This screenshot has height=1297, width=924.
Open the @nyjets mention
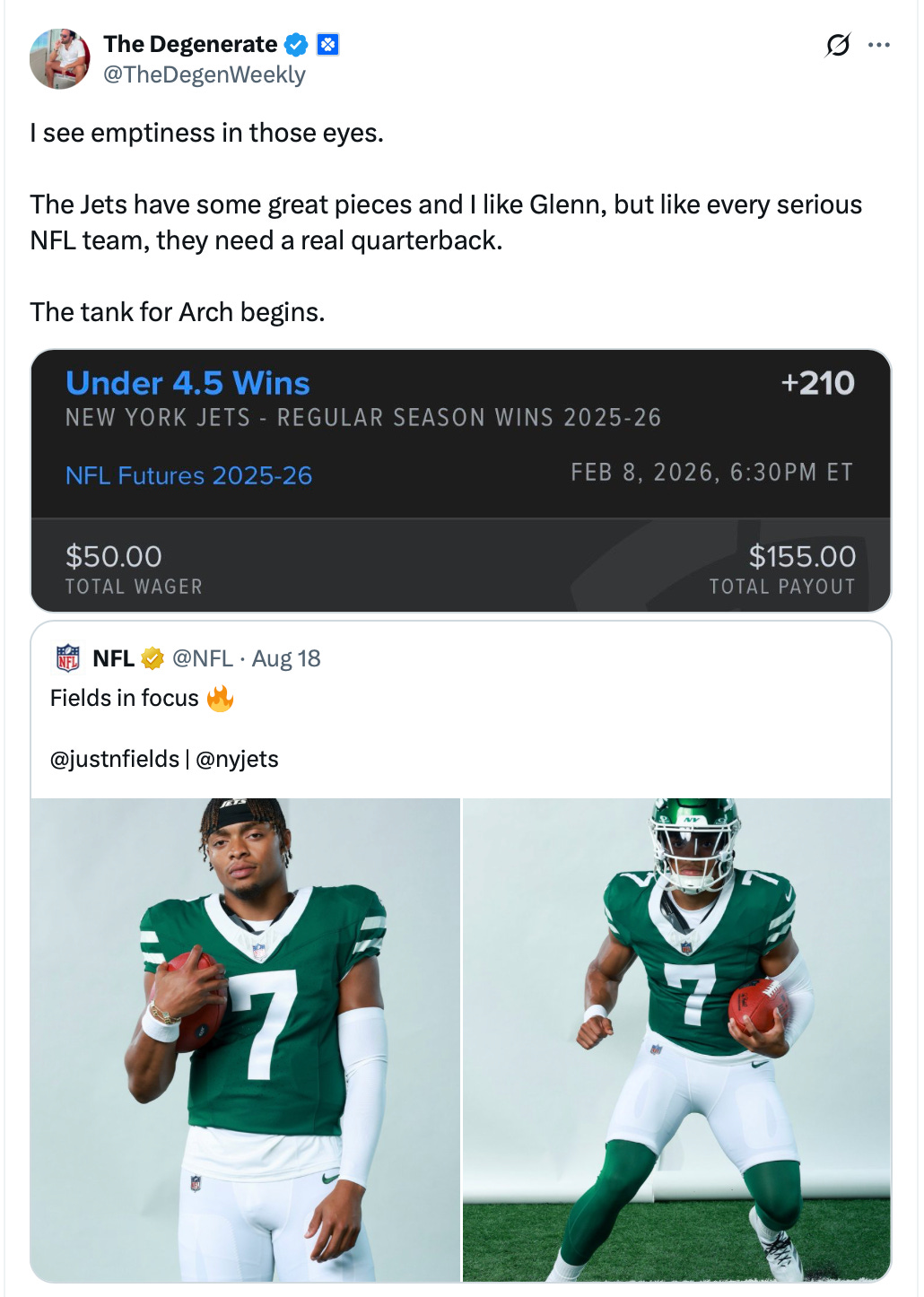[237, 759]
